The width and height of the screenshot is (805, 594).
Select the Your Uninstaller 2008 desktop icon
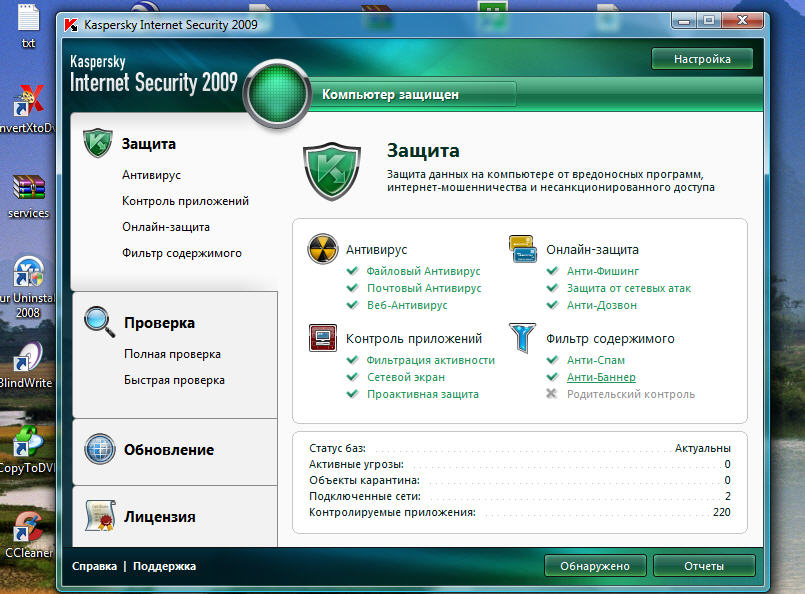pyautogui.click(x=28, y=288)
